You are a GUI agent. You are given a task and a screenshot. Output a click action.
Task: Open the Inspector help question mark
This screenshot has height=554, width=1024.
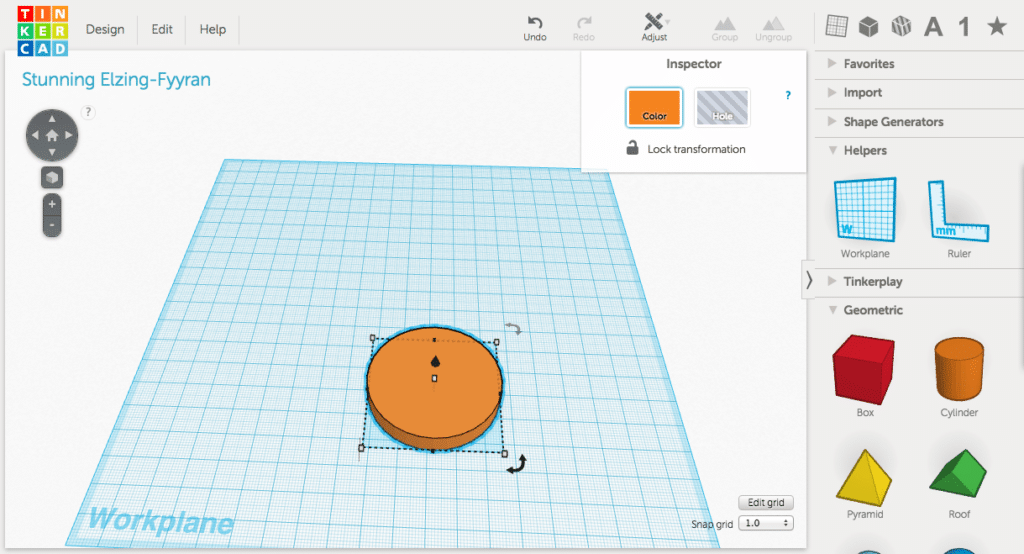coord(788,95)
